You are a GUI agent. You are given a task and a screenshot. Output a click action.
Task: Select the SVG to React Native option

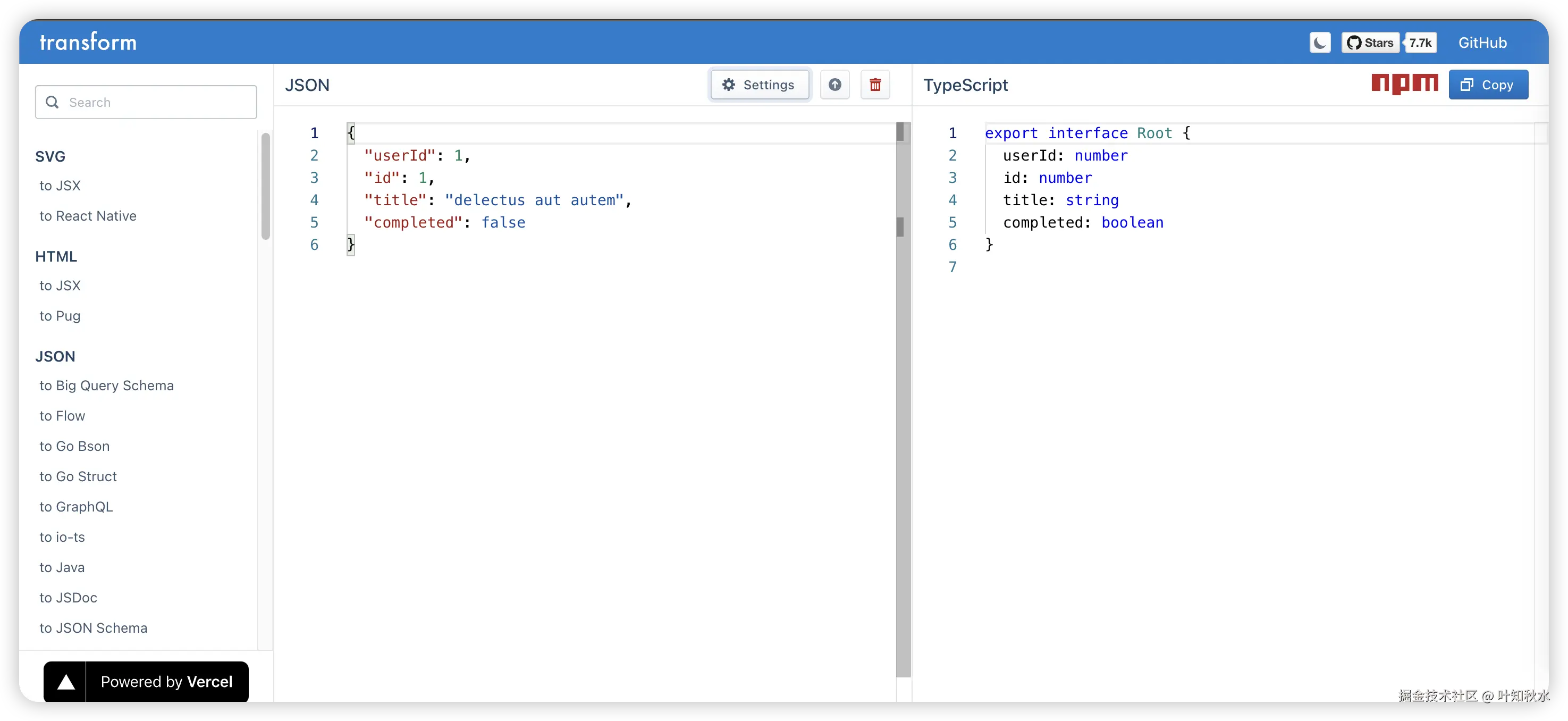tap(88, 216)
